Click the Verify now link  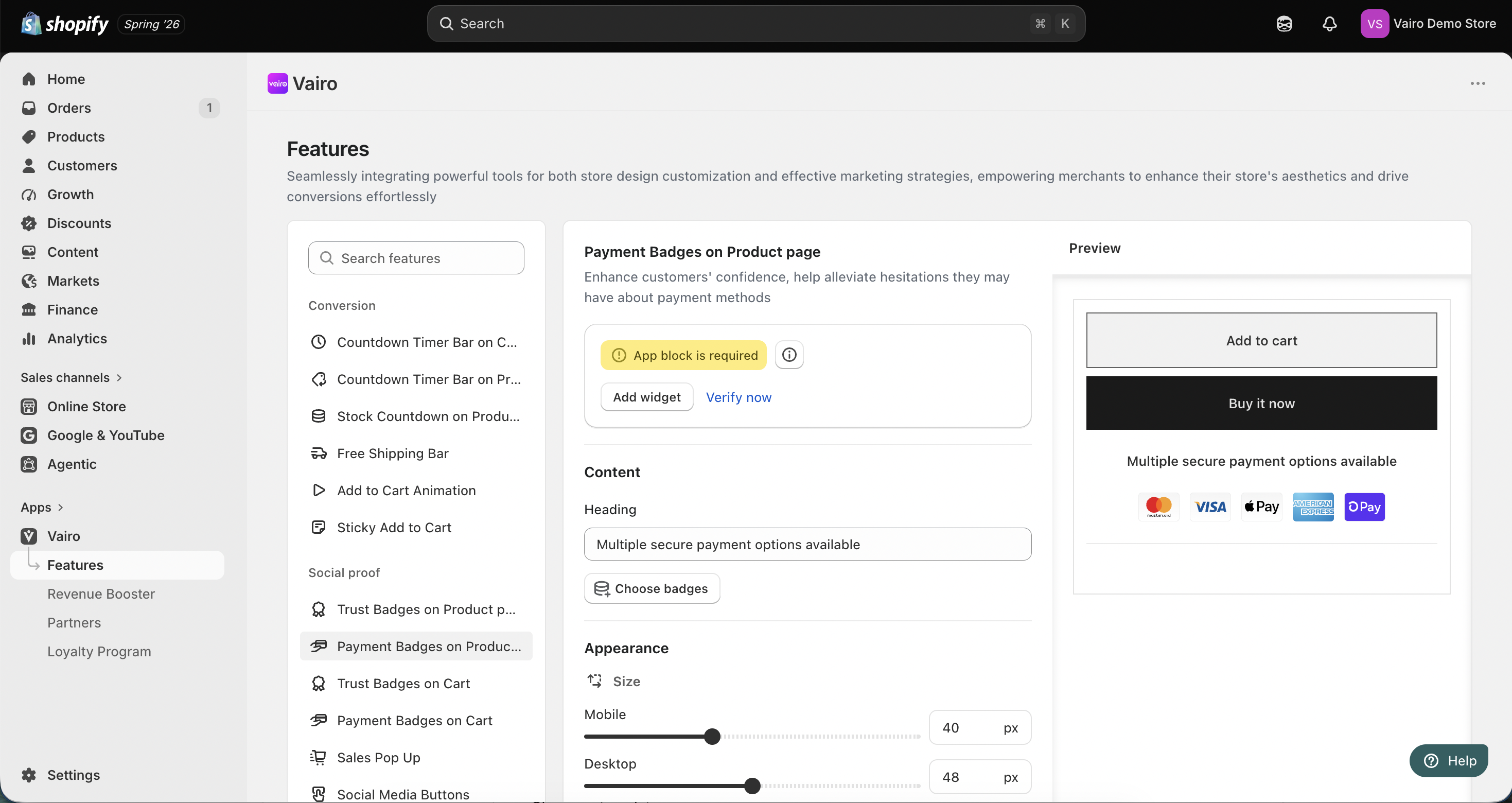tap(739, 397)
